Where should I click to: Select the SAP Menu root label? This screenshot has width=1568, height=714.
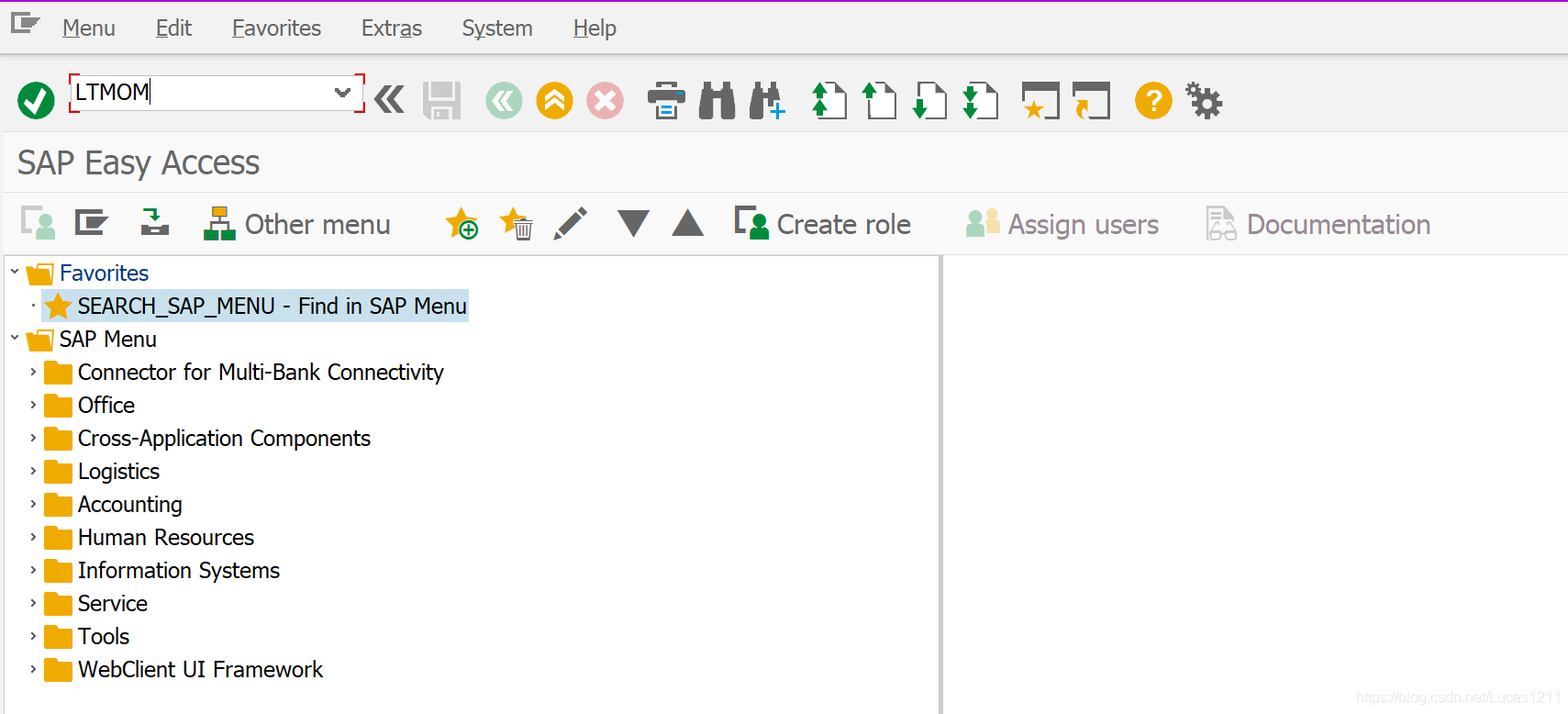pos(108,339)
